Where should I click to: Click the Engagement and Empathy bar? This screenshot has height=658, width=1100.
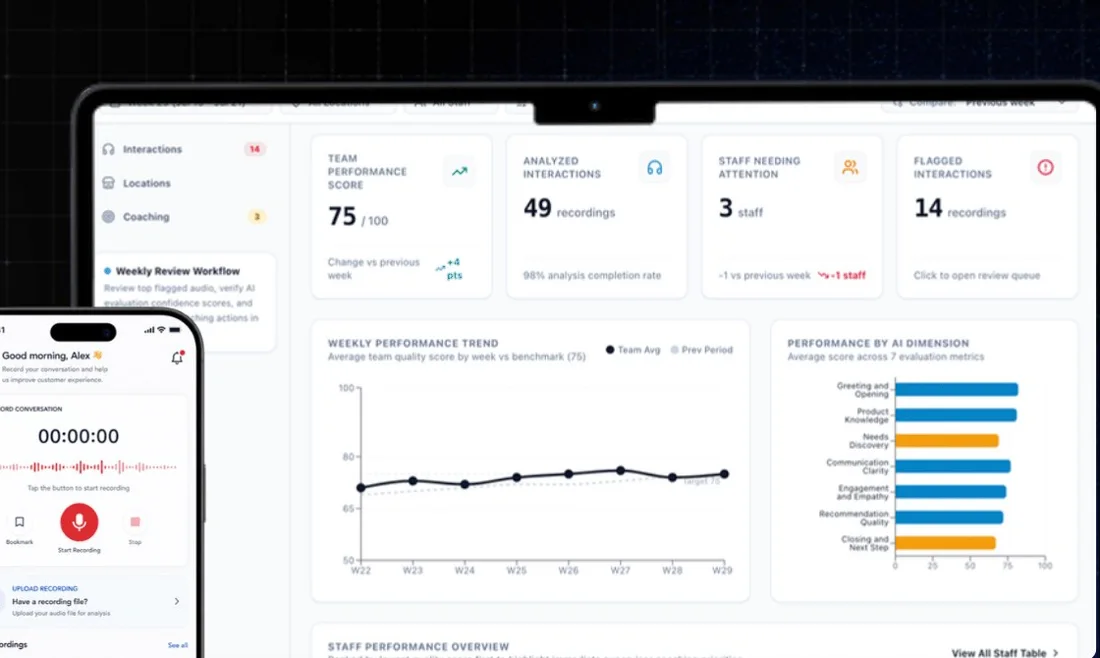coord(951,492)
